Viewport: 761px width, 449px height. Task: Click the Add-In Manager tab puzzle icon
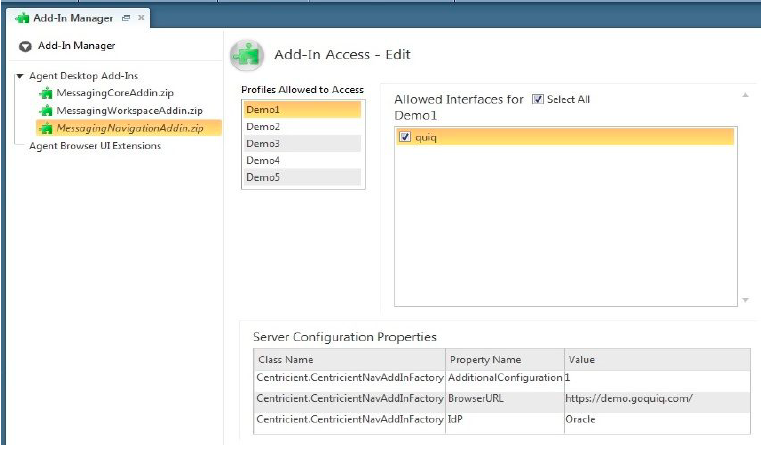(22, 18)
